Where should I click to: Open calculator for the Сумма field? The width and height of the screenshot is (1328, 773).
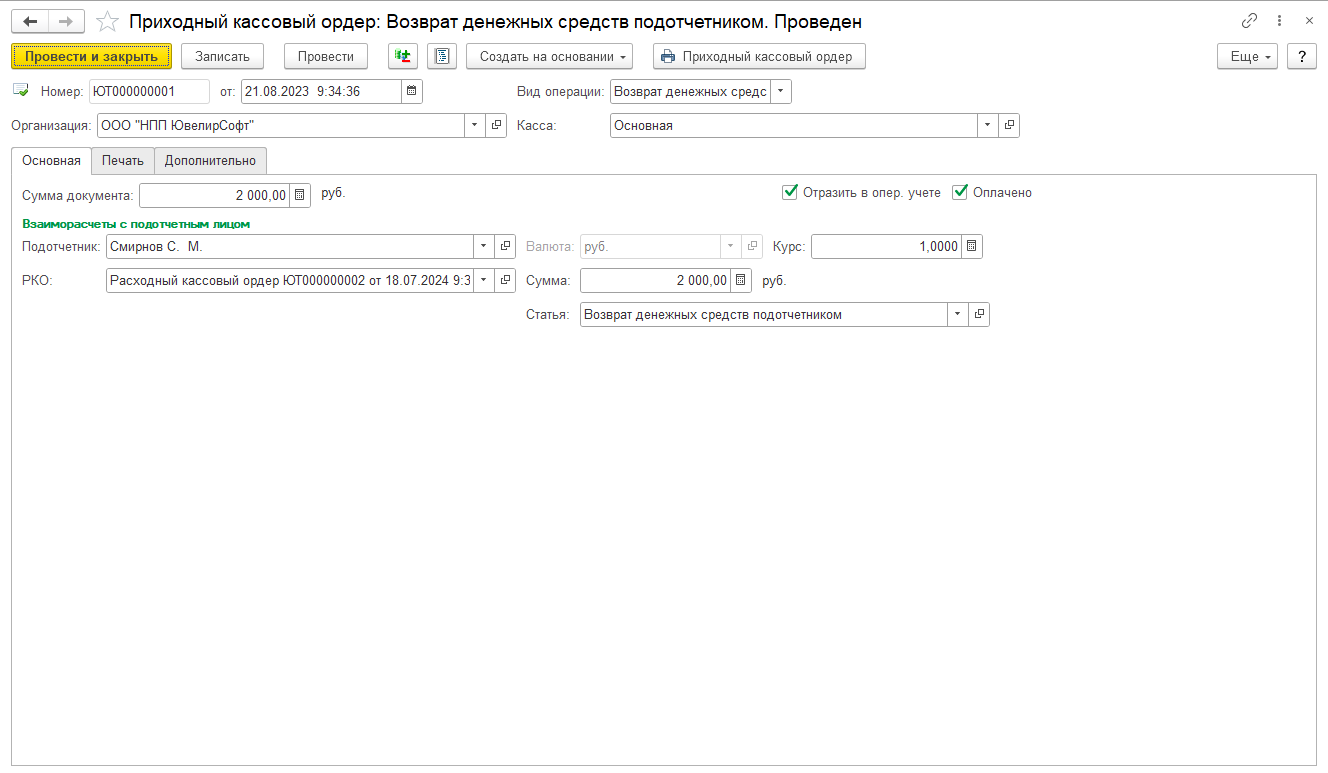740,280
